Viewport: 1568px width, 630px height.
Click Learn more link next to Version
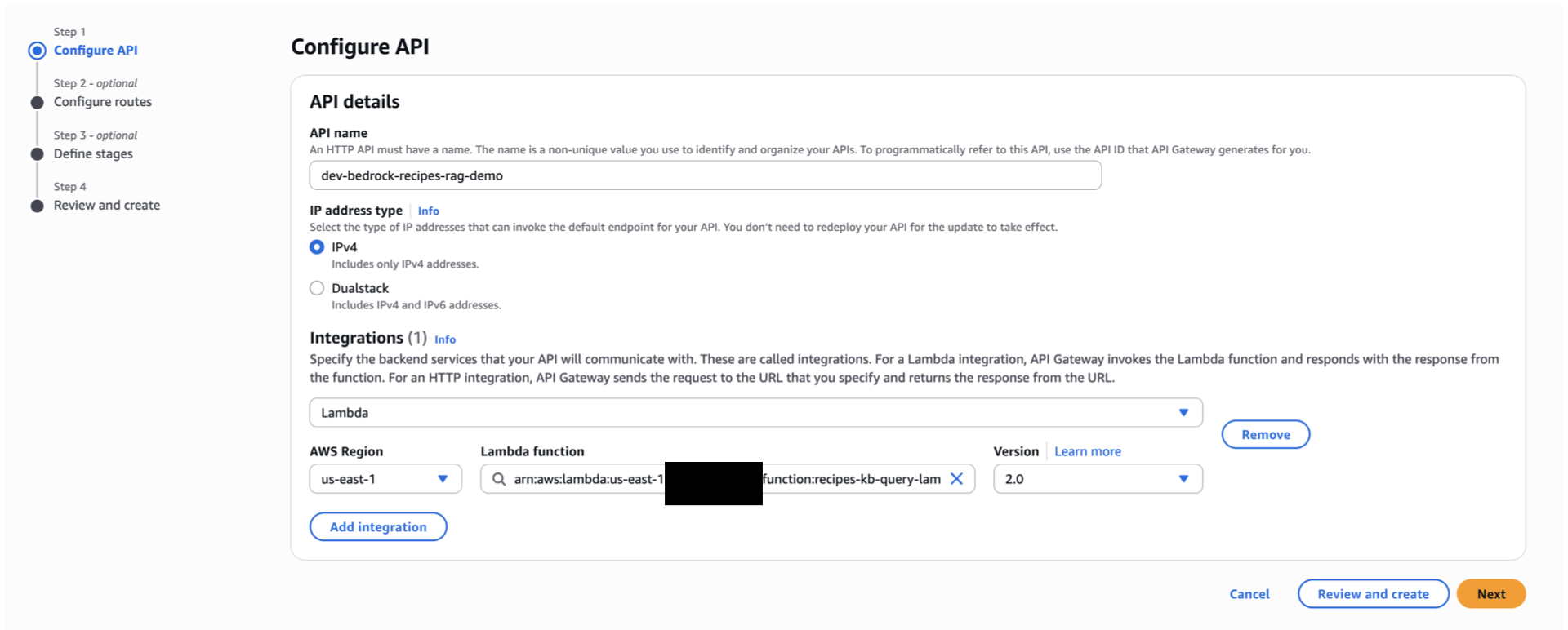coord(1087,451)
